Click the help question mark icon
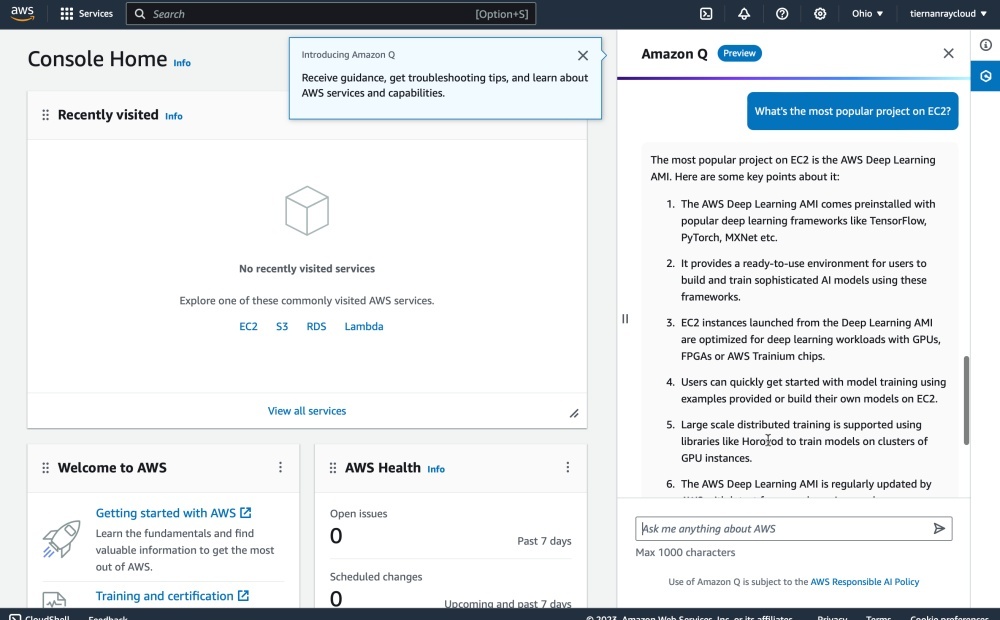Image resolution: width=1000 pixels, height=620 pixels. tap(782, 14)
